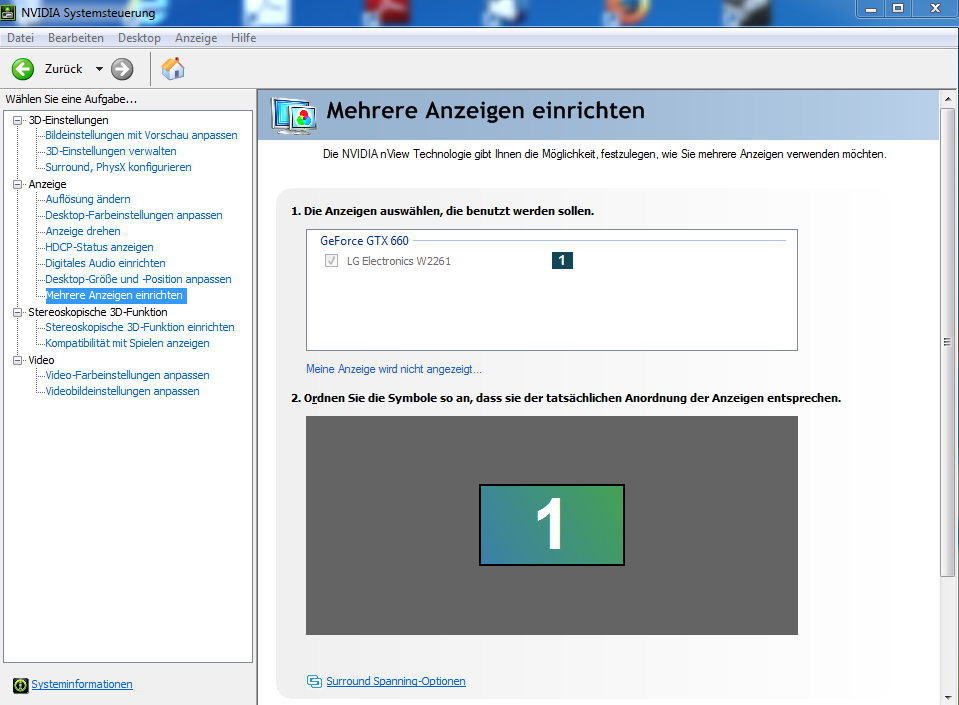Open the Anzeige menu

(196, 38)
